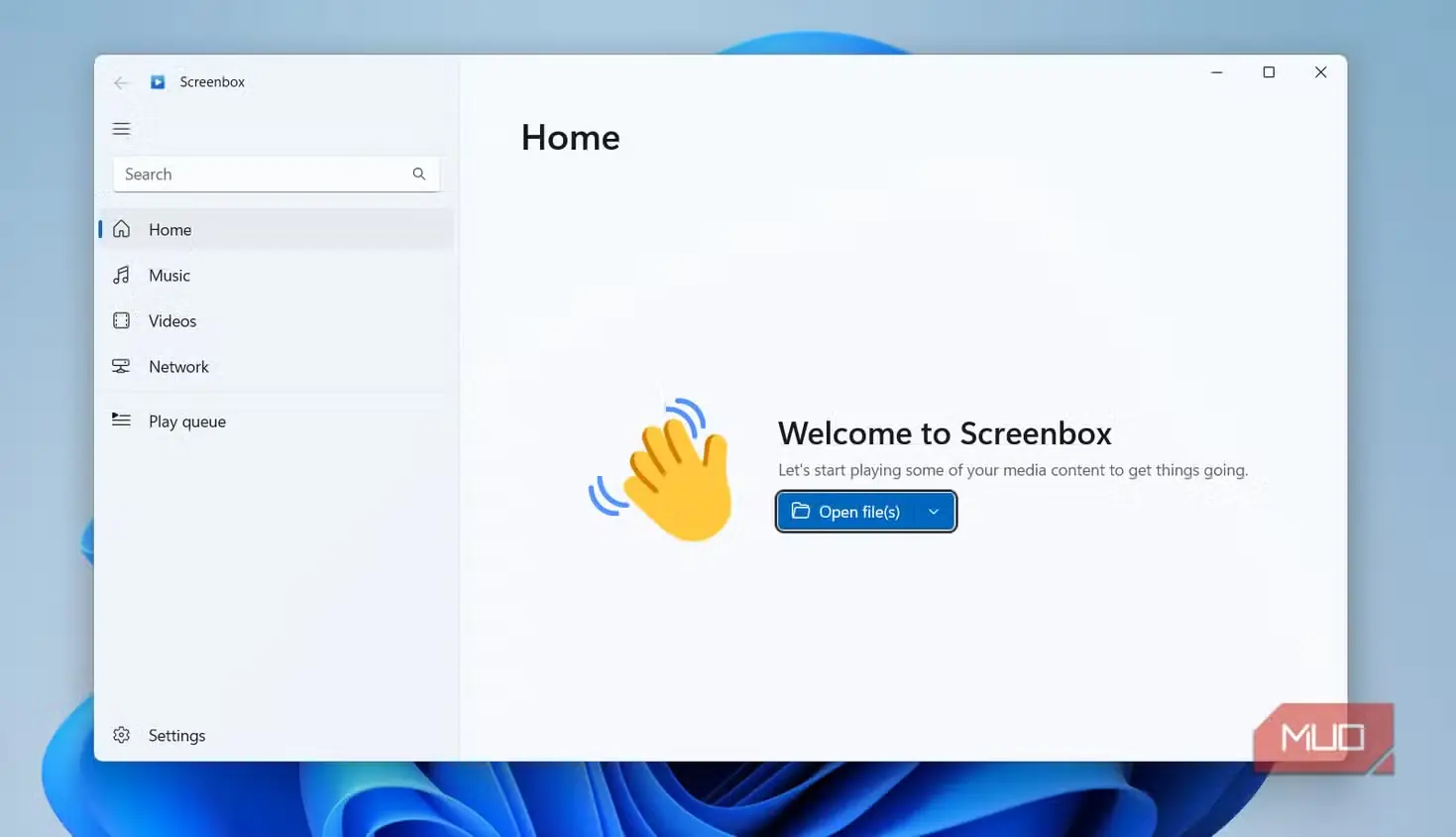This screenshot has width=1456, height=837.
Task: Focus the Search input field
Action: point(276,174)
